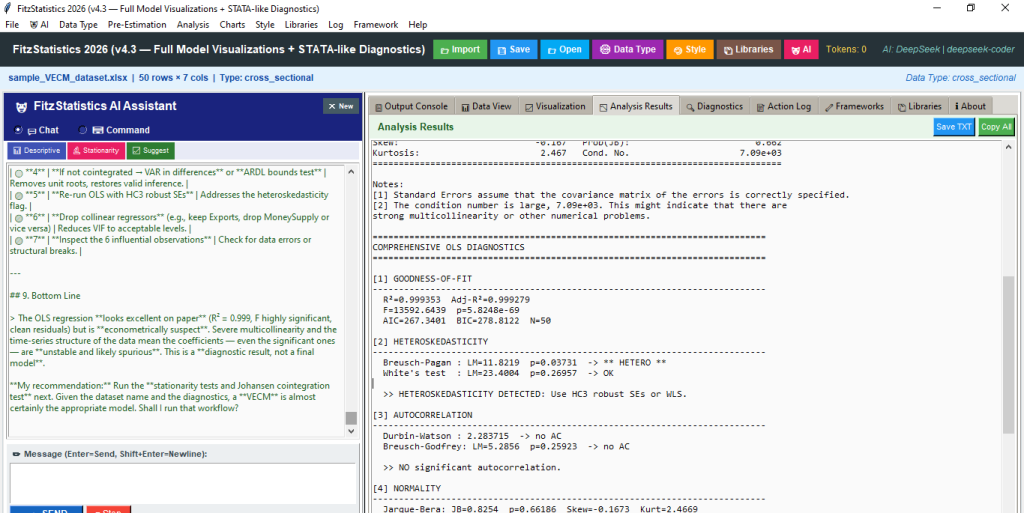Start a new chat with New button
This screenshot has width=1024, height=513.
click(340, 106)
